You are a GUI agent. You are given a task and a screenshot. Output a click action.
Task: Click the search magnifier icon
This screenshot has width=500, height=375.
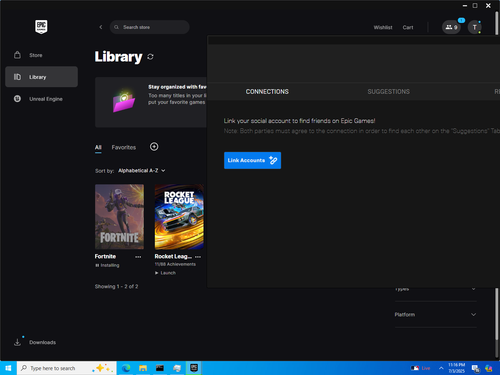click(116, 27)
